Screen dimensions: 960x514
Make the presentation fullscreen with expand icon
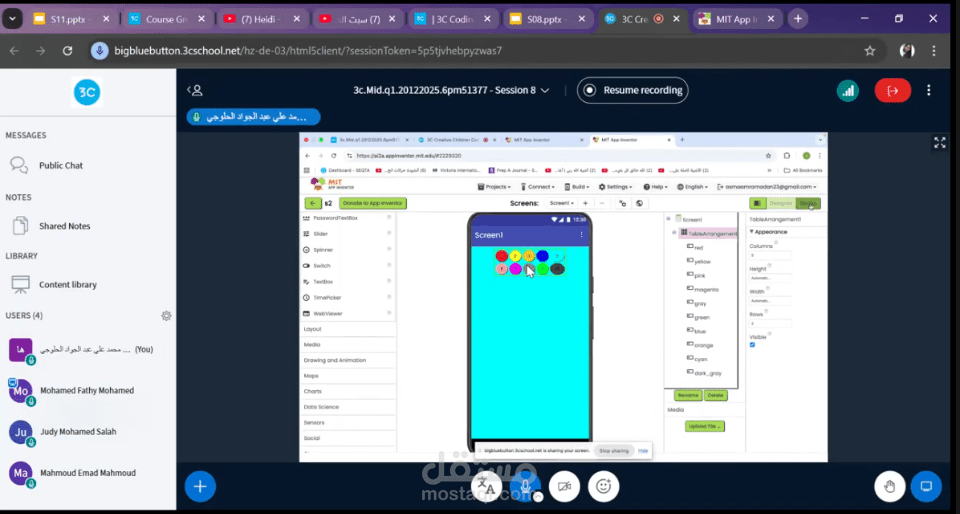[x=940, y=143]
